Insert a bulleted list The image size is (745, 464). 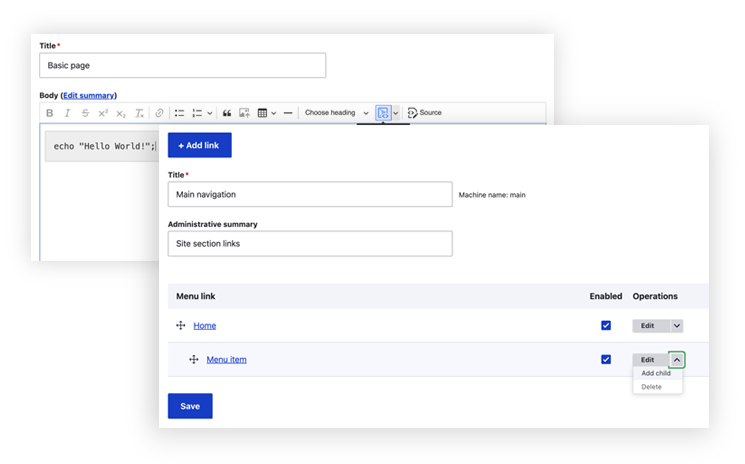pos(179,113)
